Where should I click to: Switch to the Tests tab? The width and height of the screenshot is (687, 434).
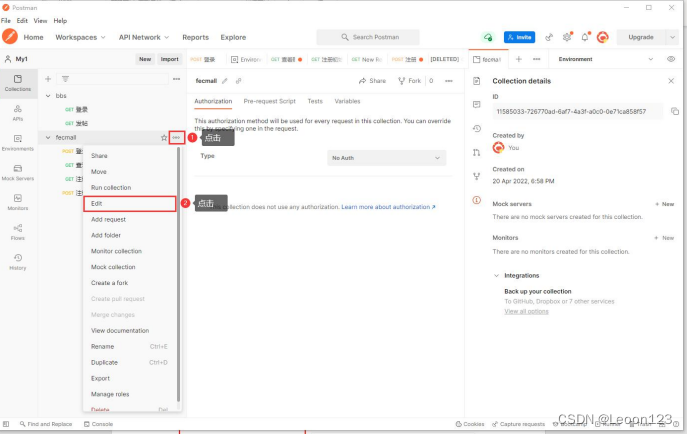tap(315, 101)
